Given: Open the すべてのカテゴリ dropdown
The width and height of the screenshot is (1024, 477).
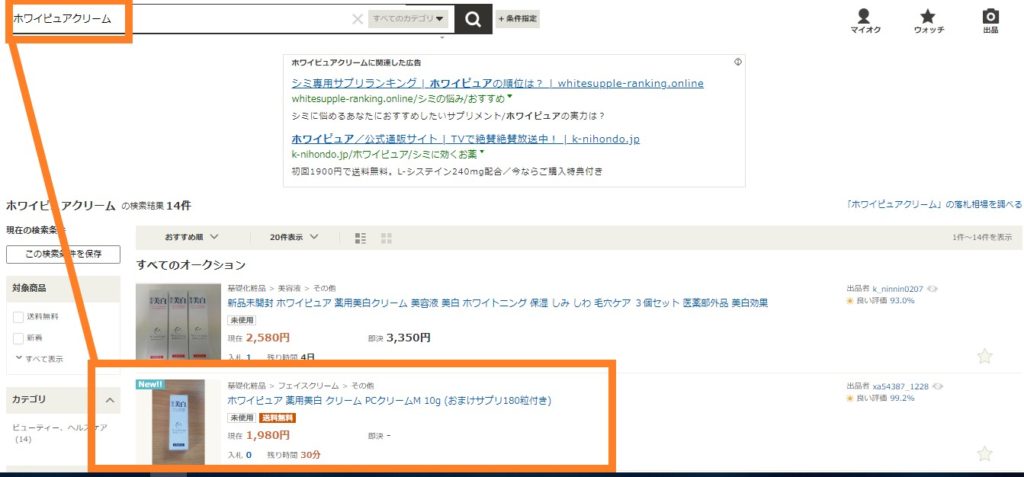Looking at the screenshot, I should tap(408, 19).
